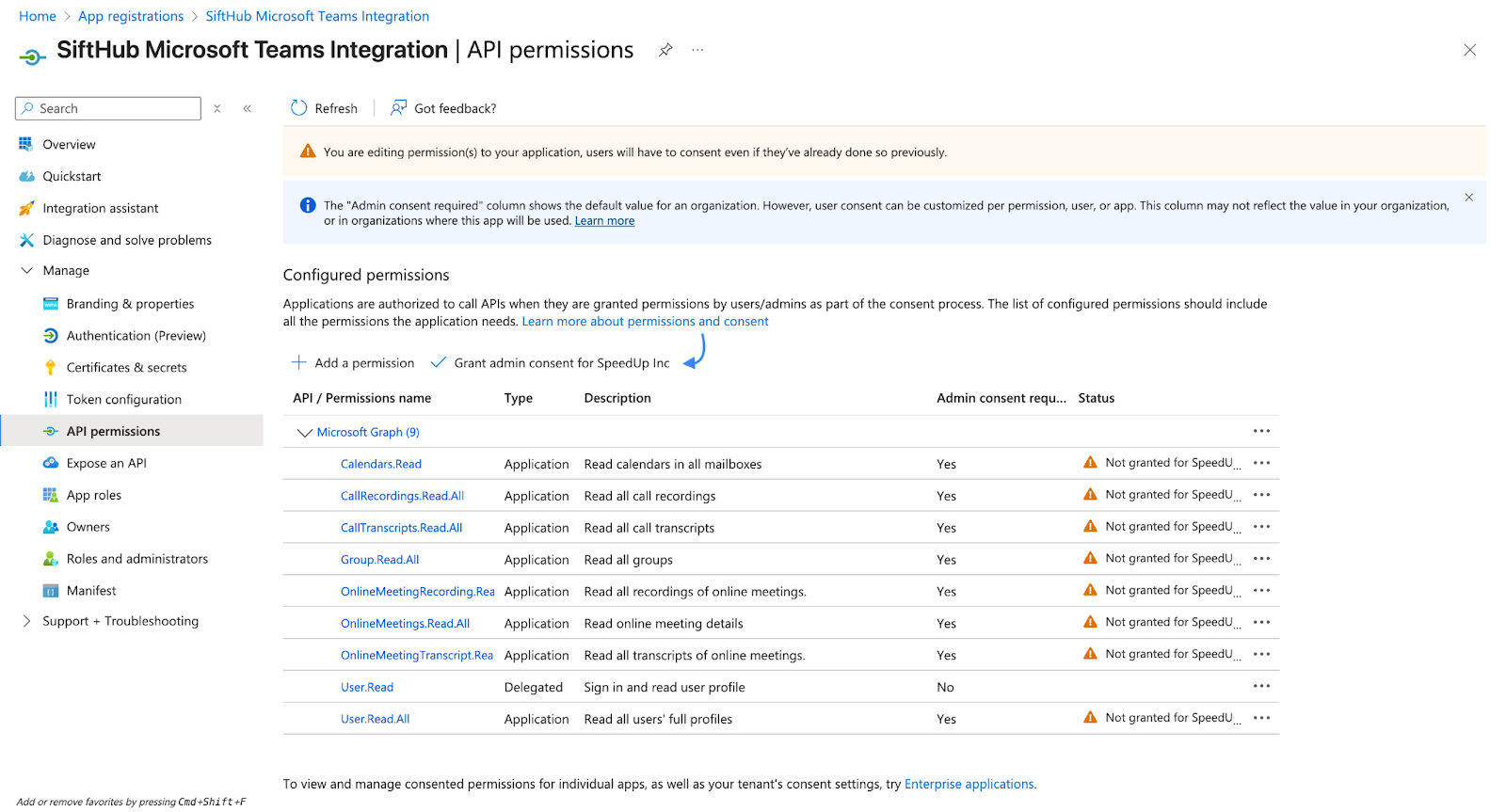Expand Support + Troubleshooting section

[26, 621]
